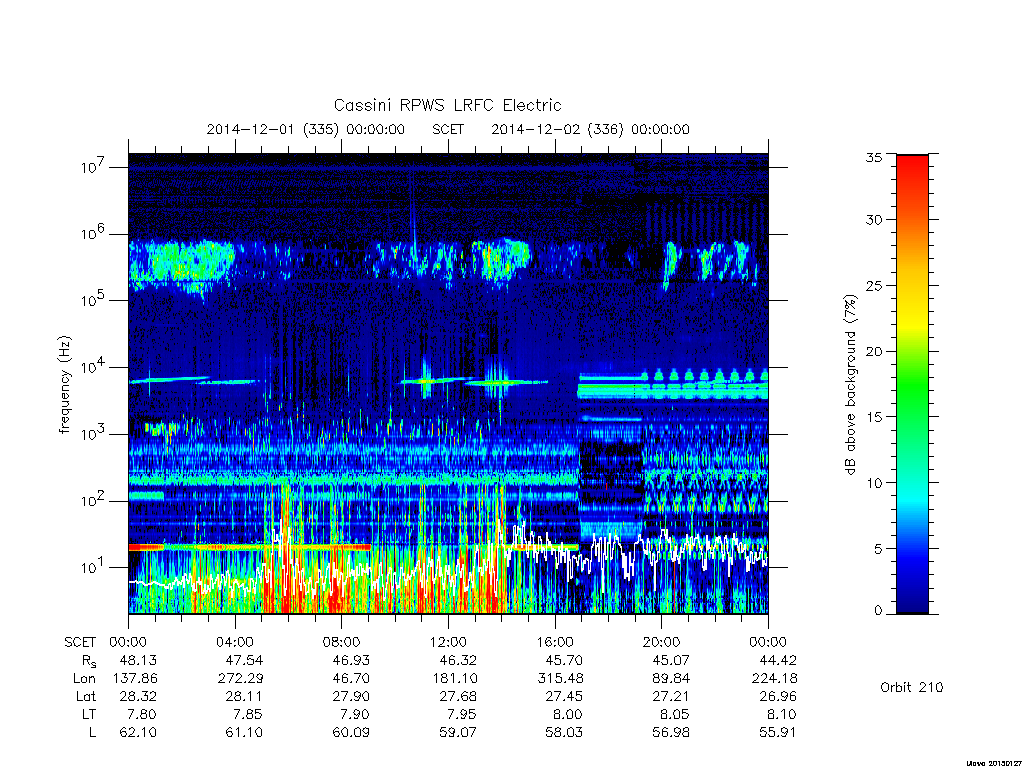The width and height of the screenshot is (1024, 768).
Task: Click the color bar value '35'
Action: pos(874,157)
